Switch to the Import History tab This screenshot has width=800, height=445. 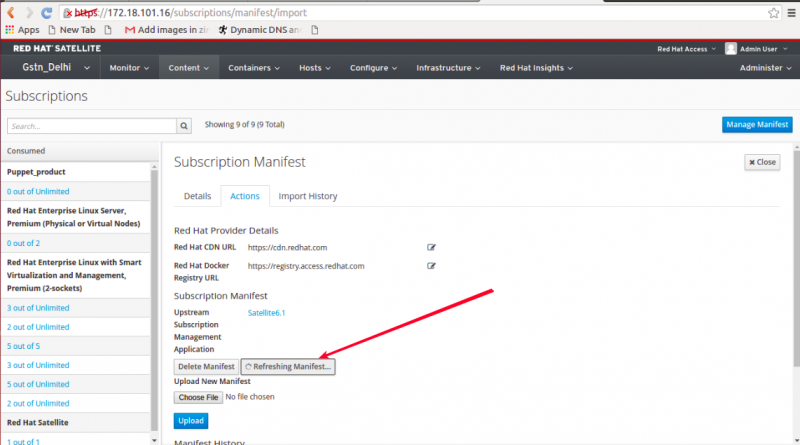[x=308, y=196]
